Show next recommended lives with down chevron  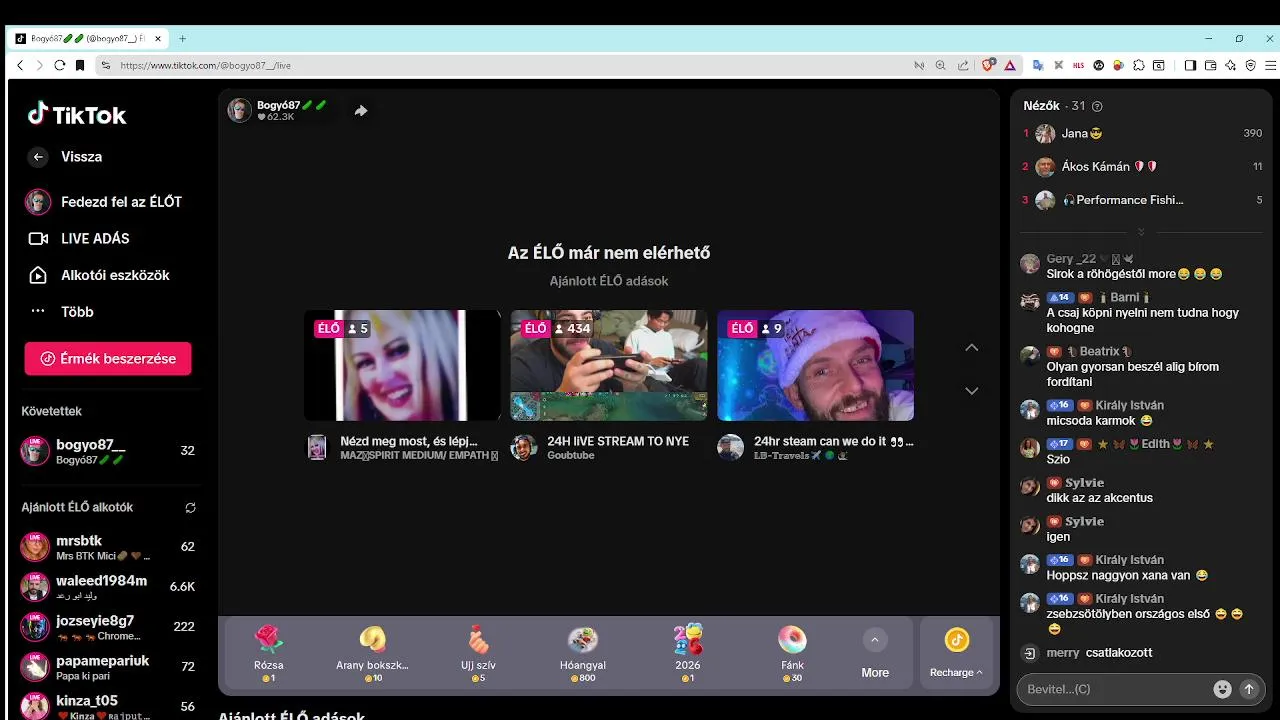click(971, 391)
